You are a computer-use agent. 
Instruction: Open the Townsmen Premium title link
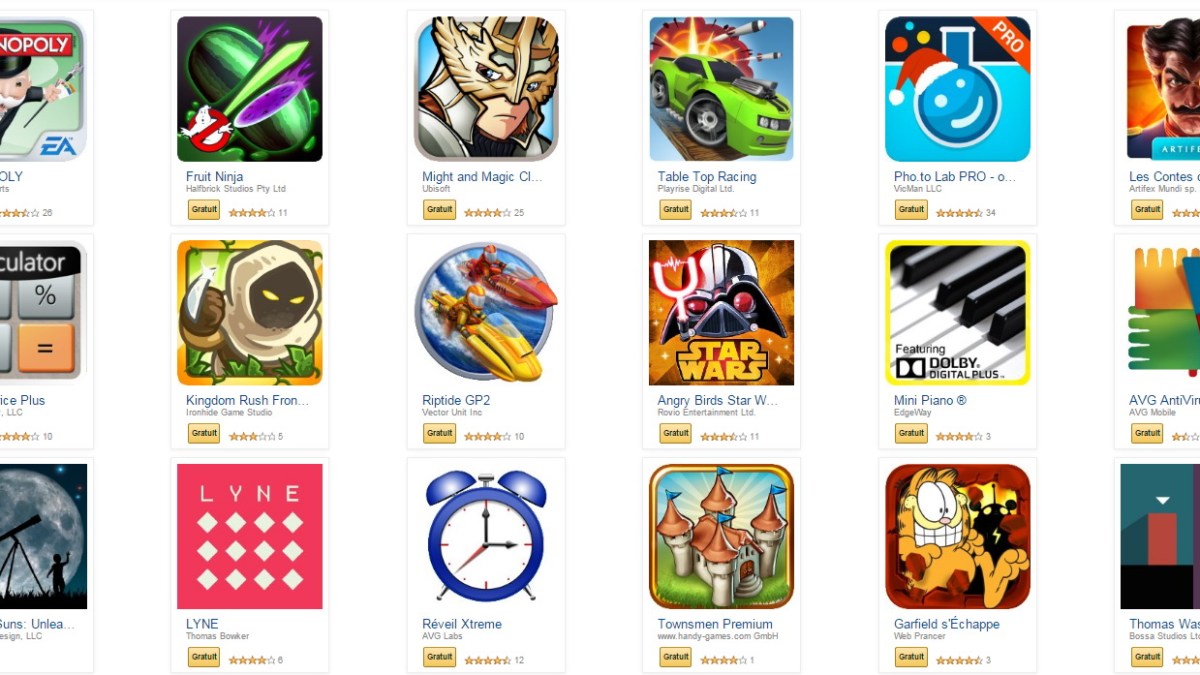(715, 624)
